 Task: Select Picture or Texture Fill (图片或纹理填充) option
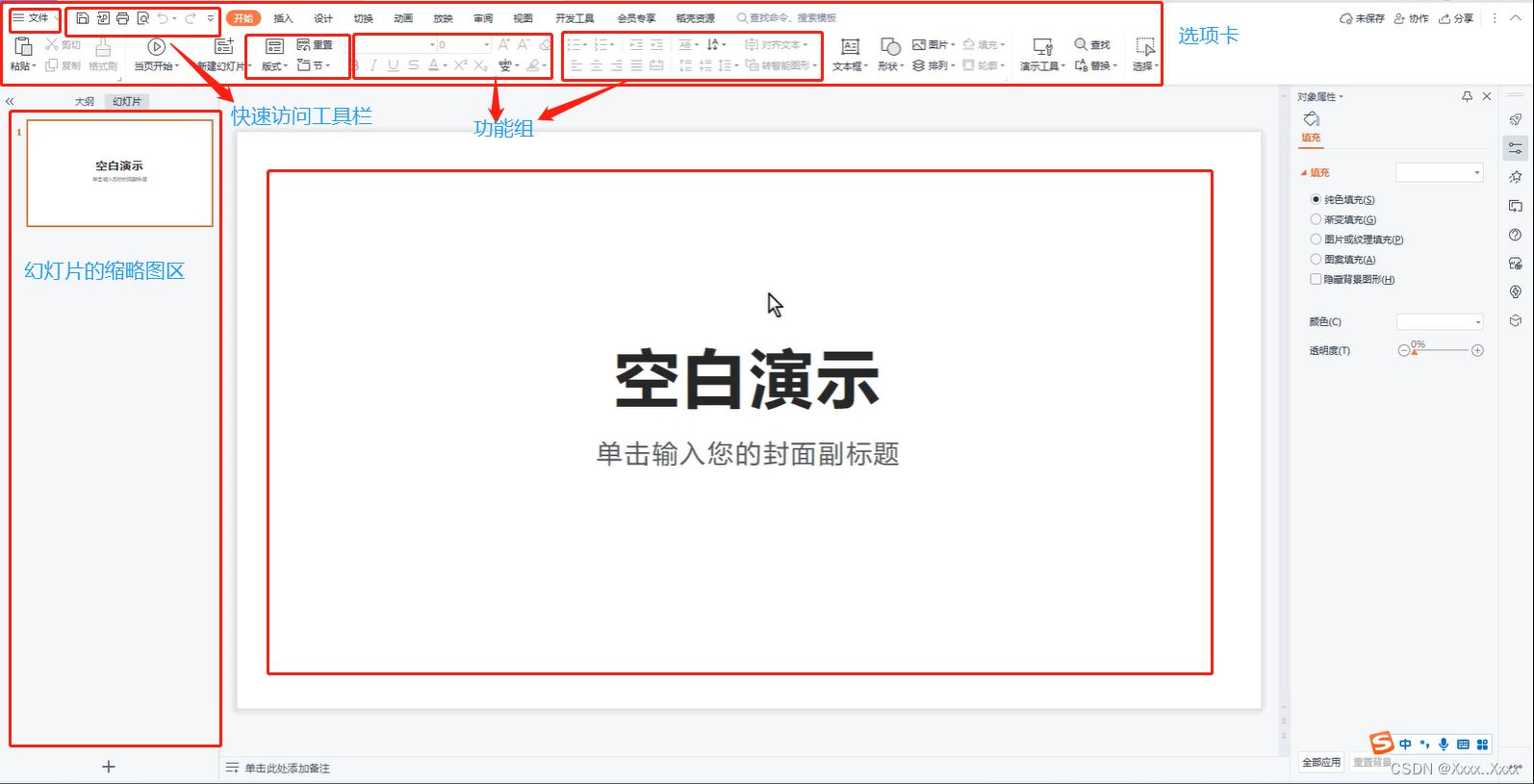point(1316,240)
